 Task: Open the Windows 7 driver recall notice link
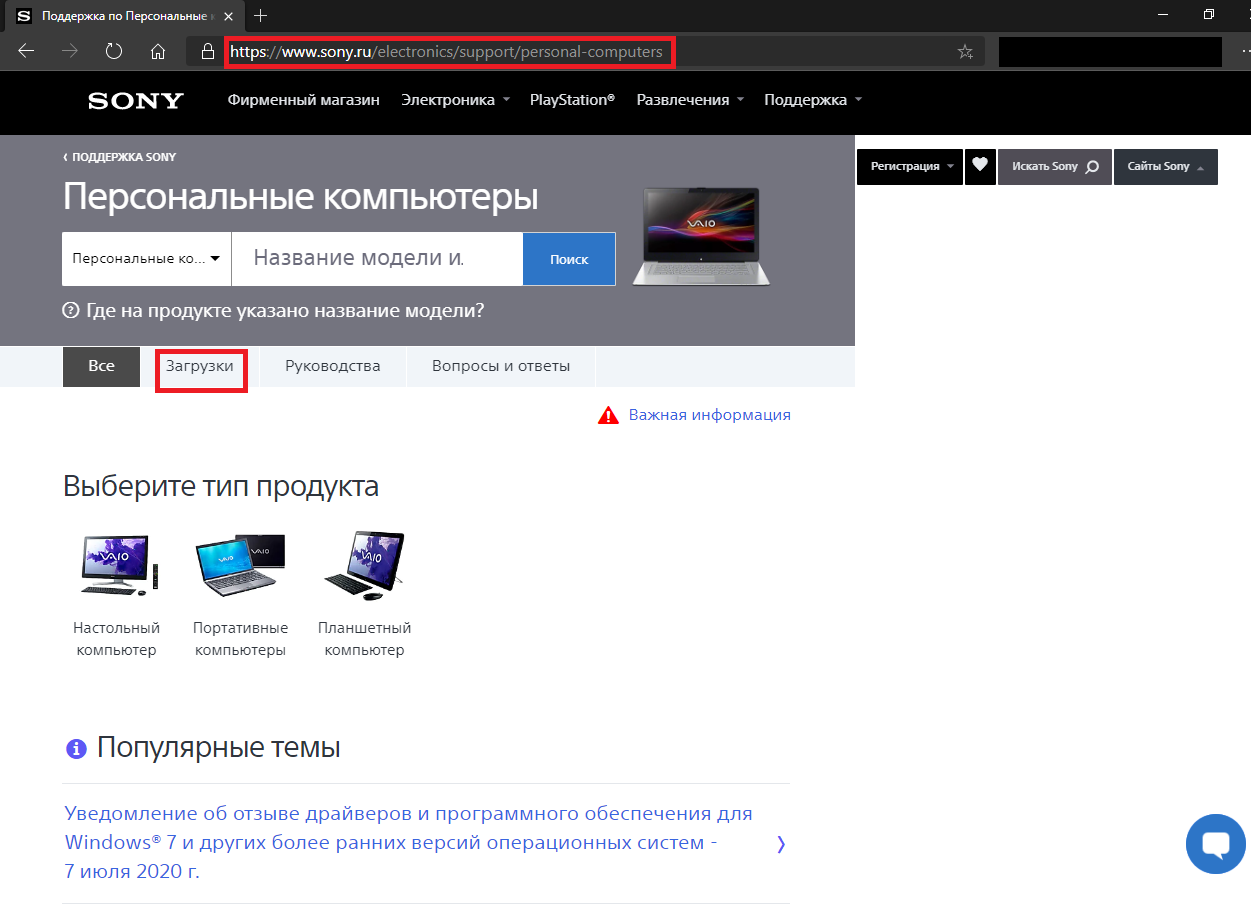click(409, 842)
